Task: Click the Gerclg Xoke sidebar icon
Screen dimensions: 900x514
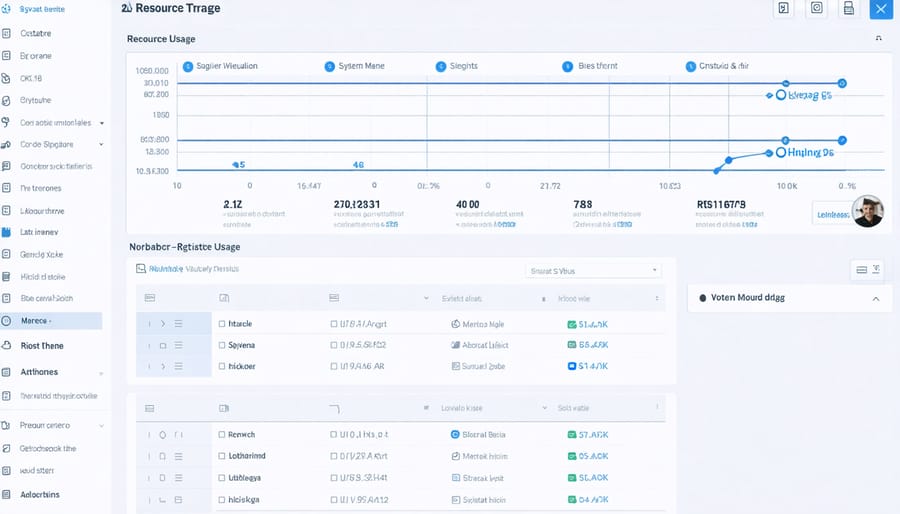Action: [6, 254]
